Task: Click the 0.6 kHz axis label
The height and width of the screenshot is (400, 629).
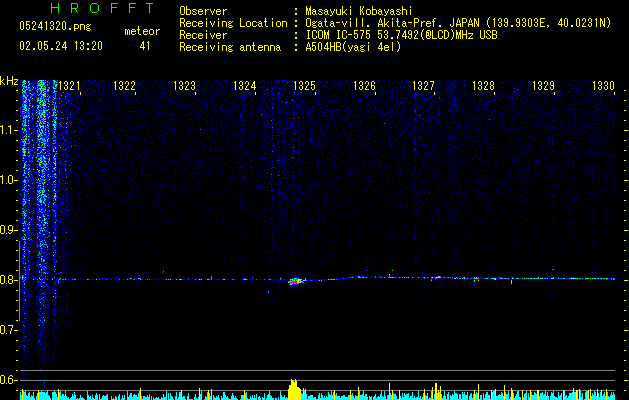Action: click(8, 380)
